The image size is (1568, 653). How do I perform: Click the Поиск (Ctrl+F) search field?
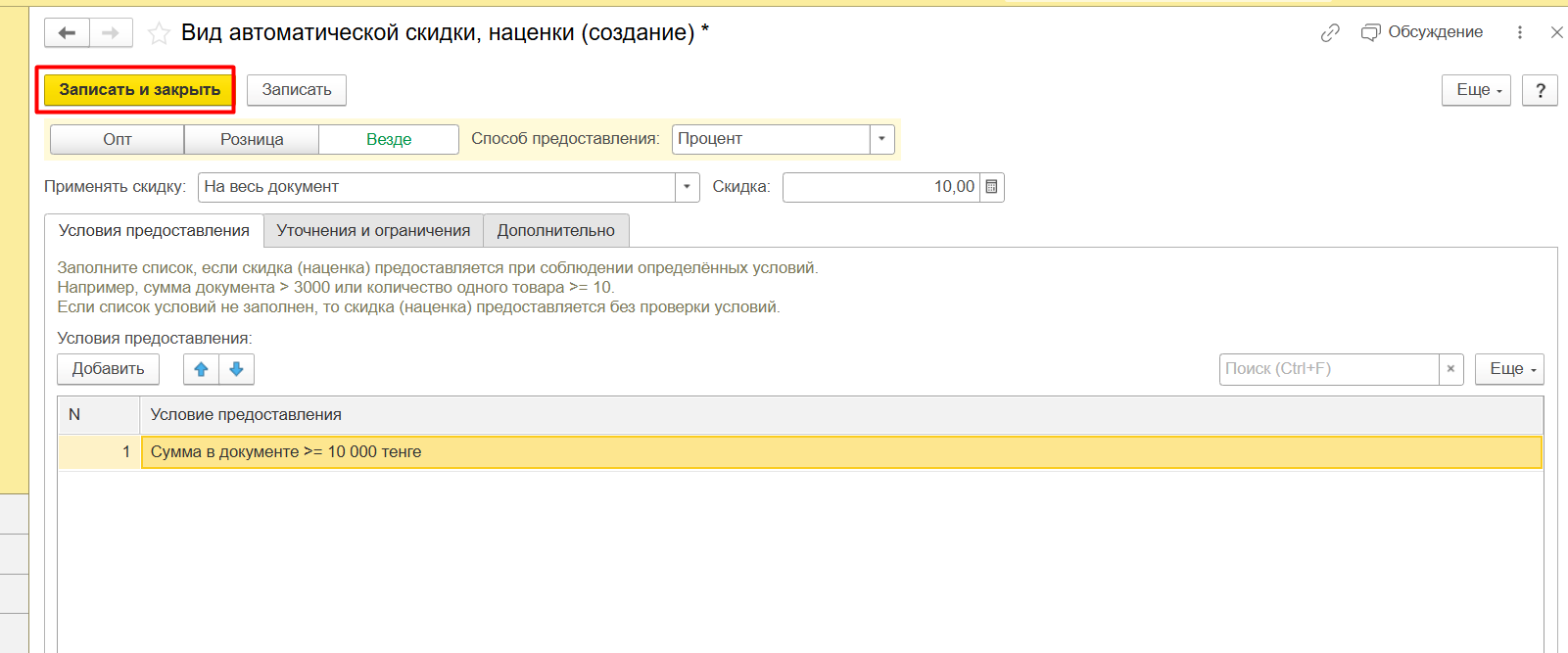tap(1328, 369)
